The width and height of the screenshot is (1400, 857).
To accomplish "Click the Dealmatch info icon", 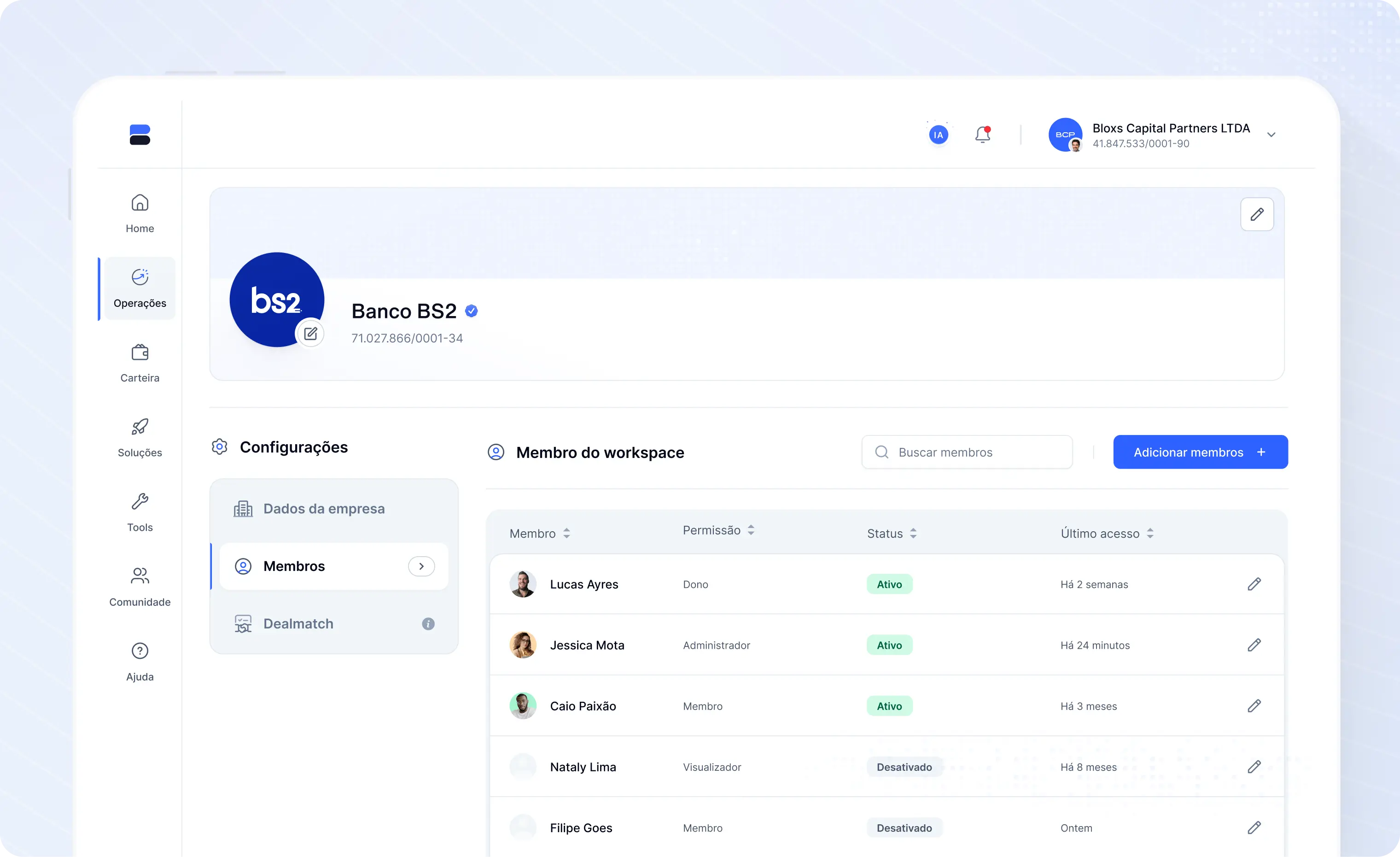I will click(x=428, y=624).
